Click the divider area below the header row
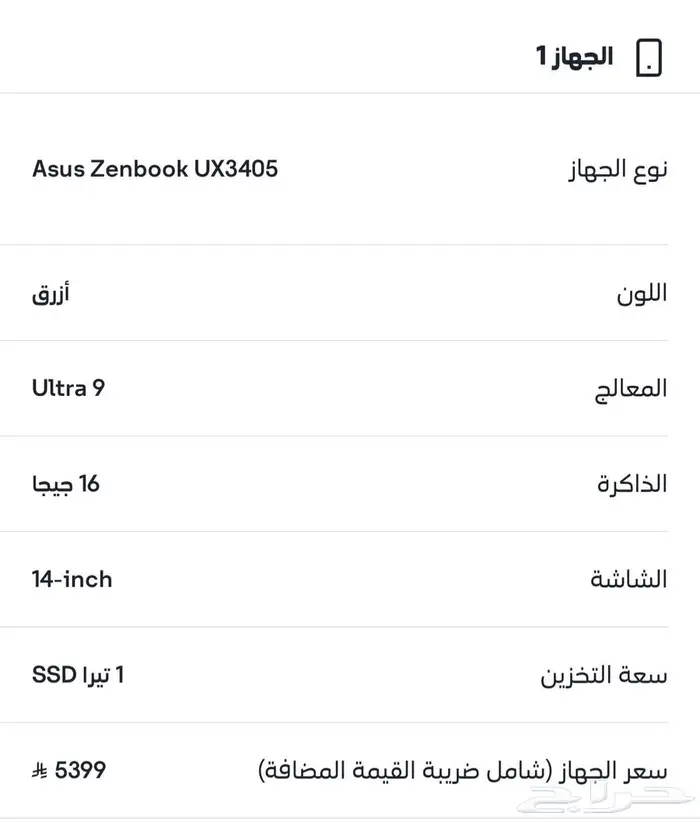Screen dimensions: 700x823 pyautogui.click(x=350, y=93)
